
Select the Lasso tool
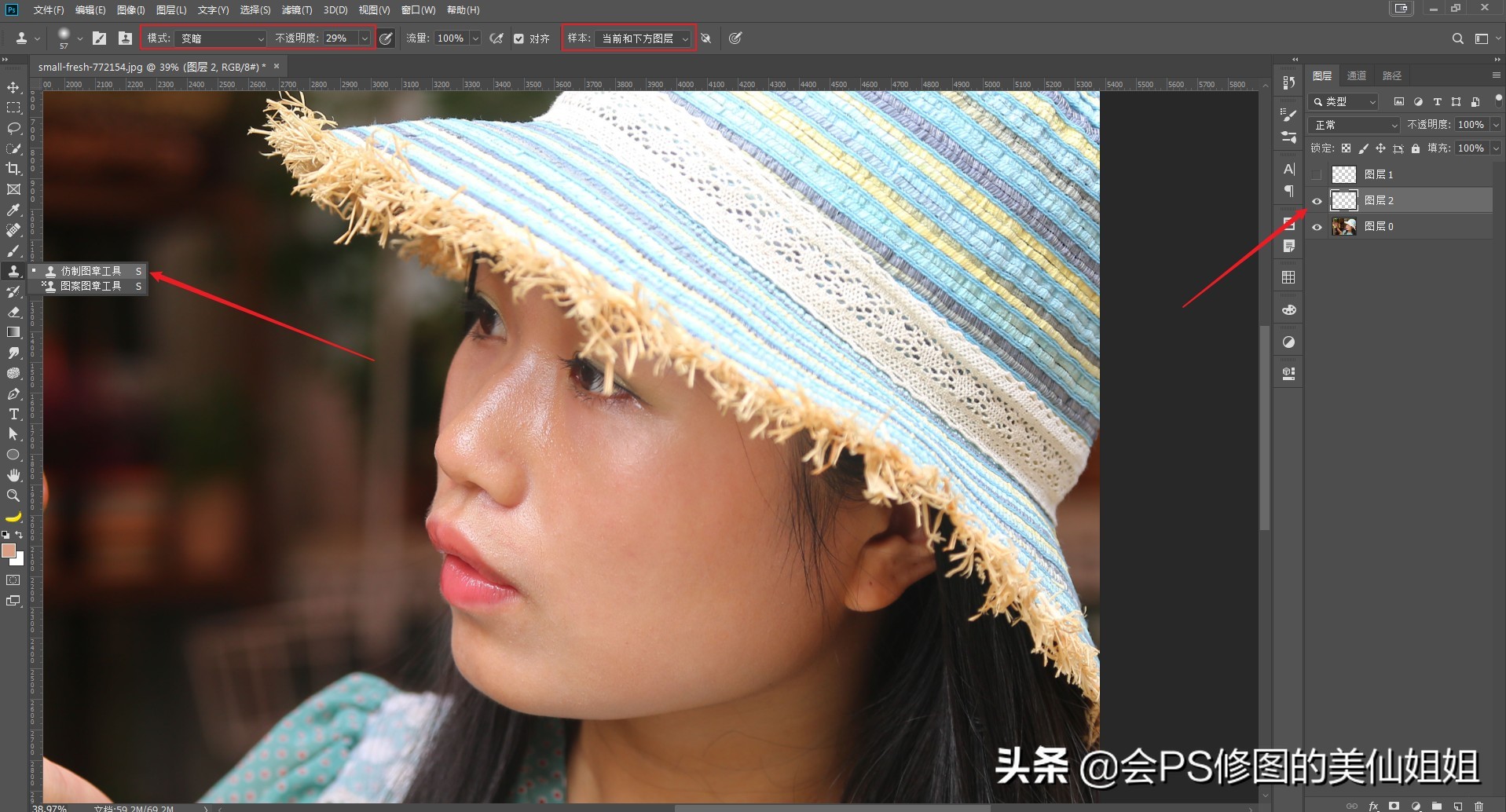pos(13,128)
